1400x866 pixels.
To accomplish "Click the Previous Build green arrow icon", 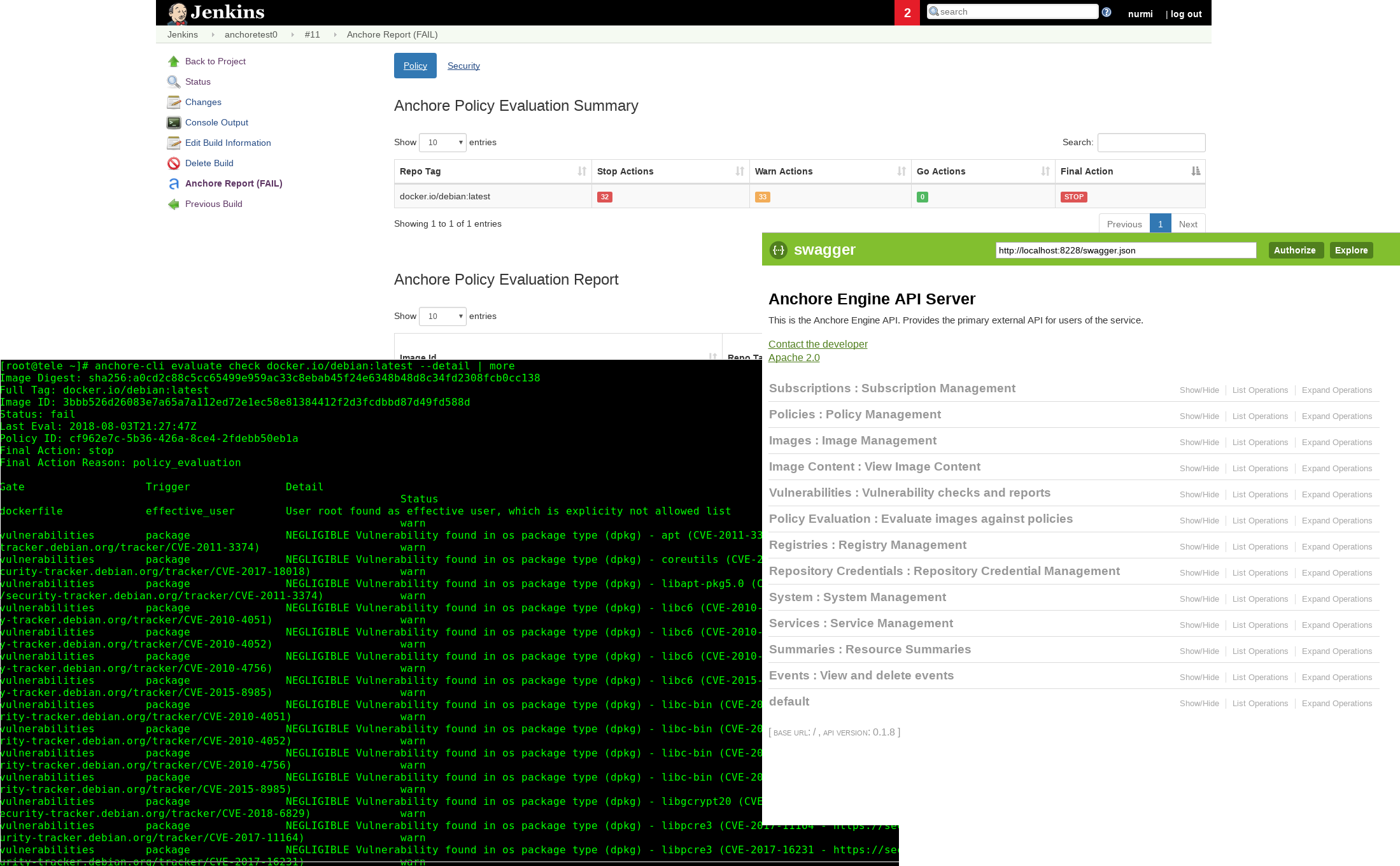I will coord(174,204).
